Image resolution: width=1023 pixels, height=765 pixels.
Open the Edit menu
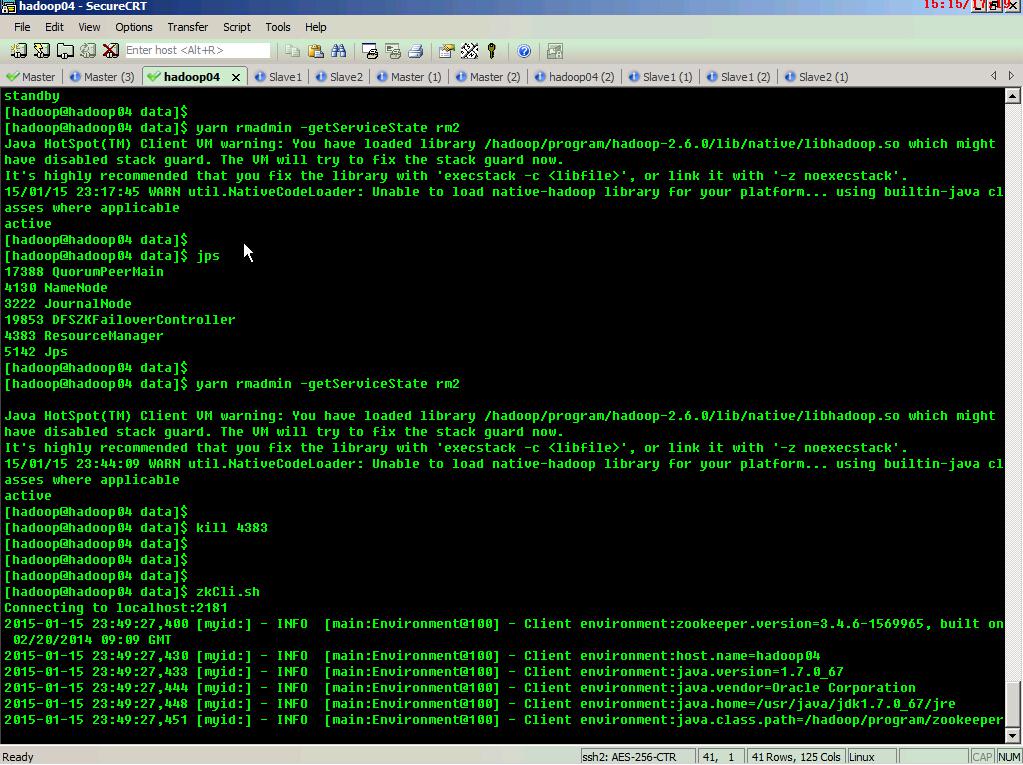(54, 27)
